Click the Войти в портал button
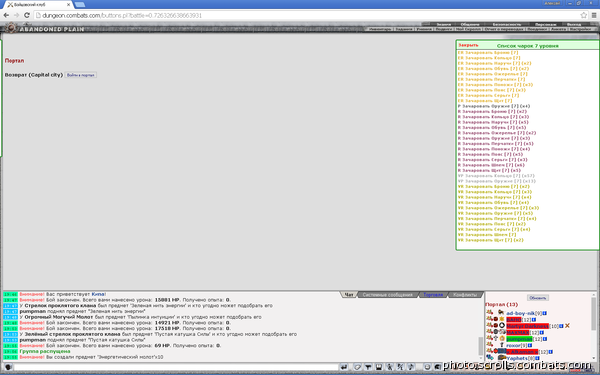This screenshot has width=600, height=375. coord(81,75)
